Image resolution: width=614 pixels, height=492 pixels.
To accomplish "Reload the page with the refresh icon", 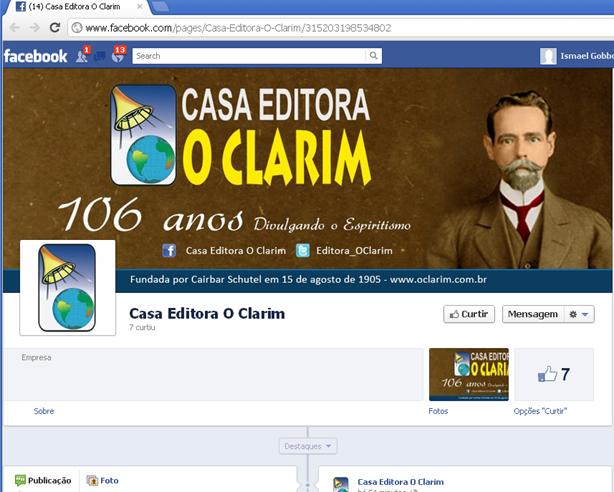I will coord(55,27).
